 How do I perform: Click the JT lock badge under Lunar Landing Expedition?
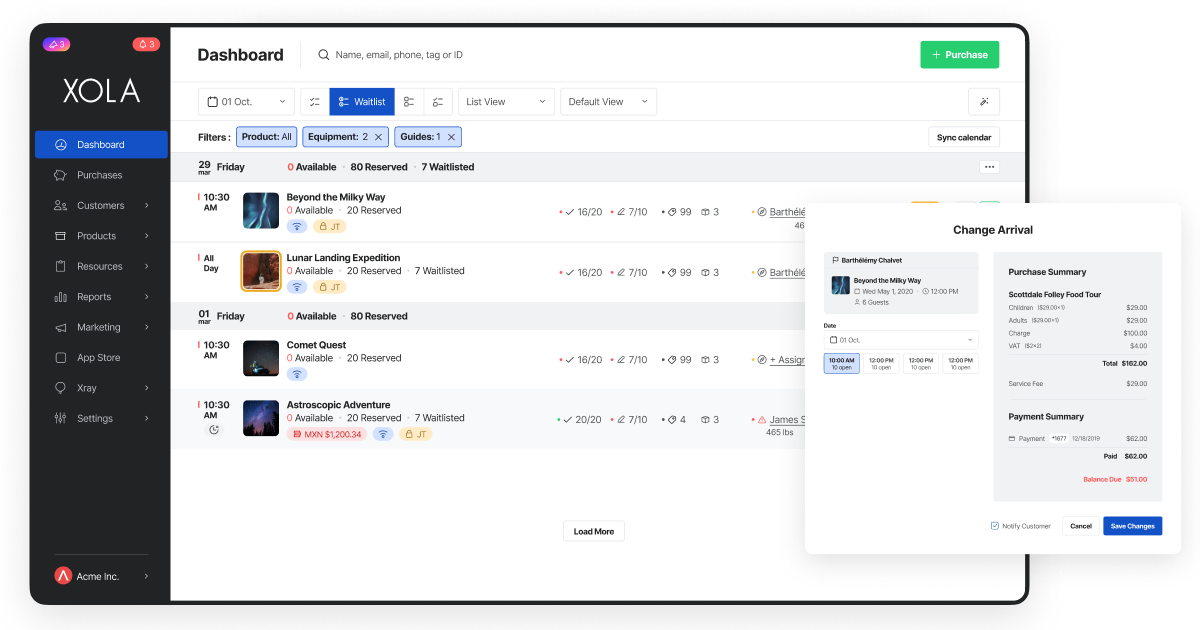coord(330,287)
